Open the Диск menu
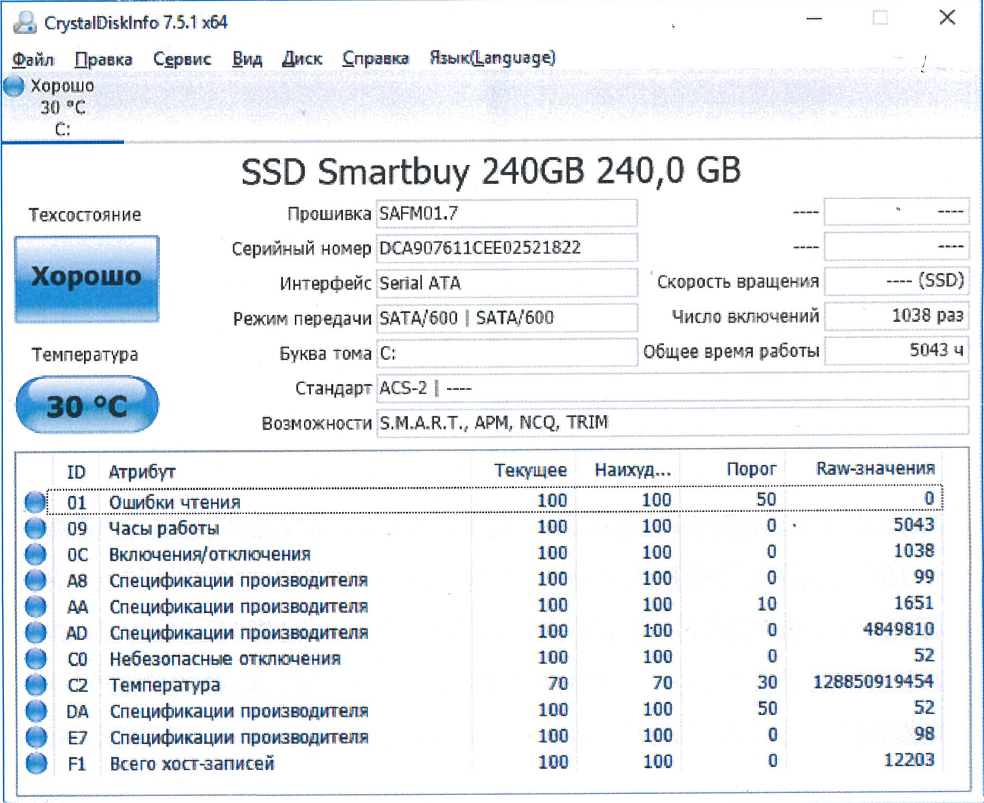The image size is (984, 803). coord(302,59)
